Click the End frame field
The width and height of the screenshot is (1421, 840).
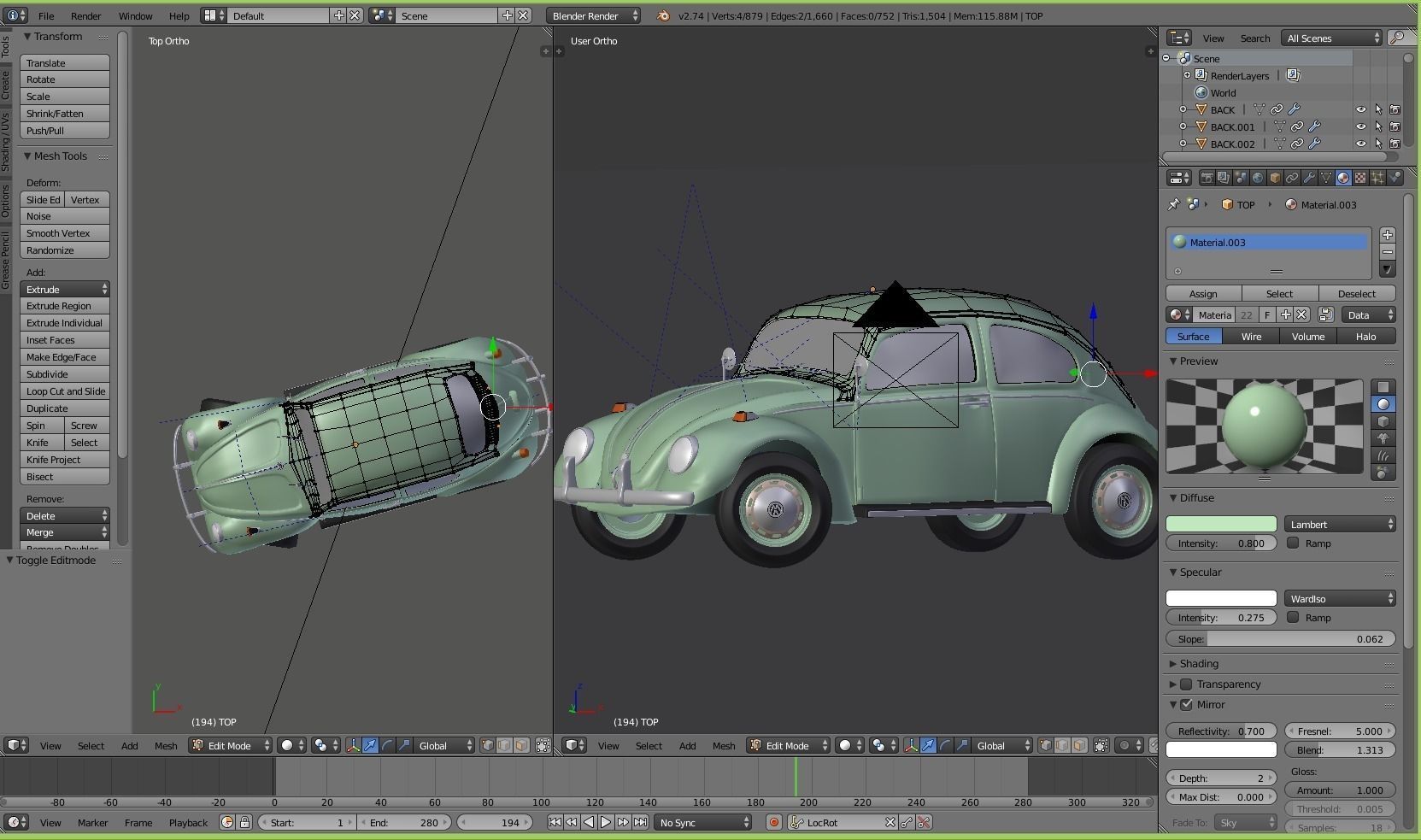[403, 822]
